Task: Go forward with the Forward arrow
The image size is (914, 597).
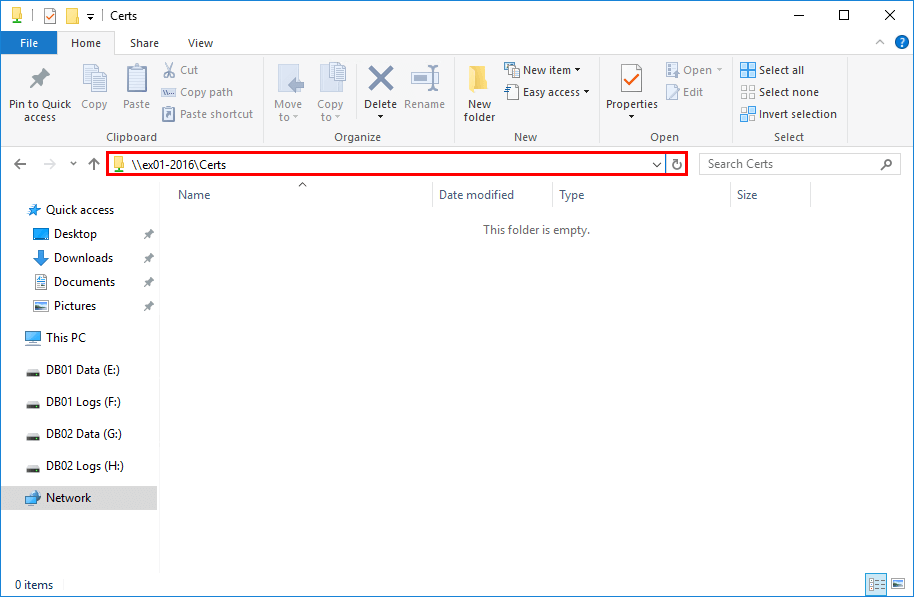Action: [50, 164]
